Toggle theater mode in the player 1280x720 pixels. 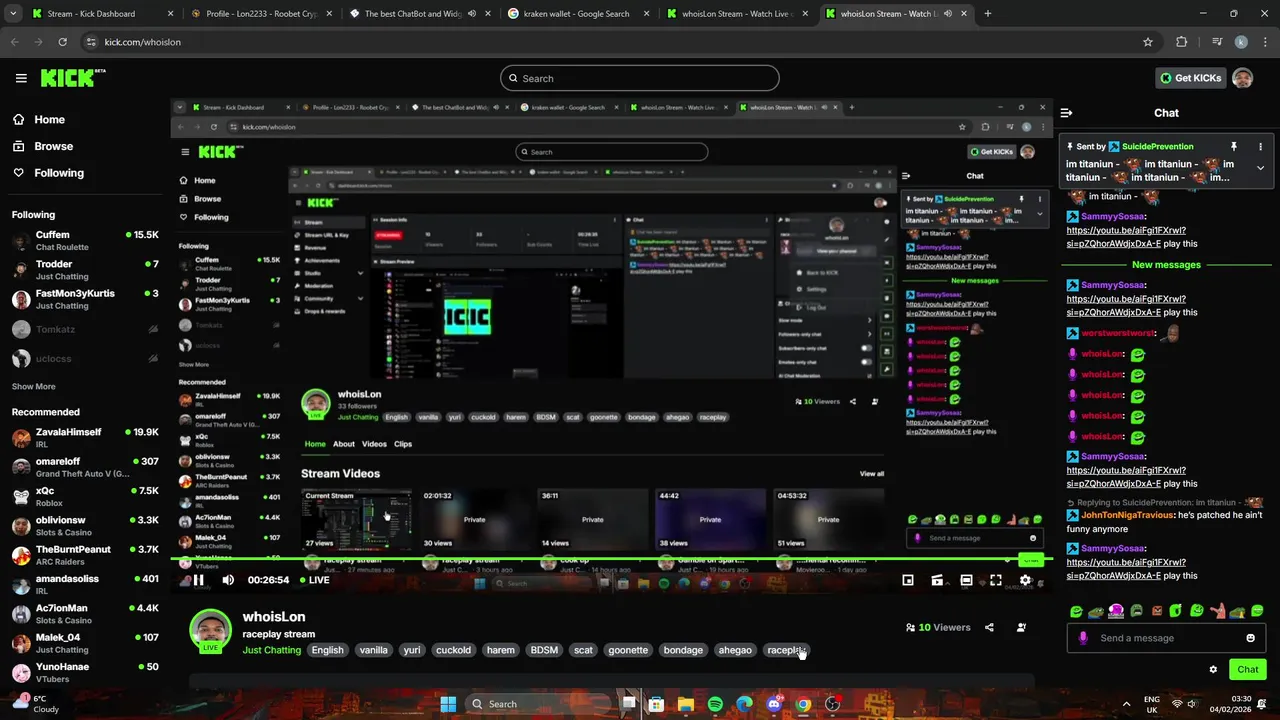tap(966, 580)
